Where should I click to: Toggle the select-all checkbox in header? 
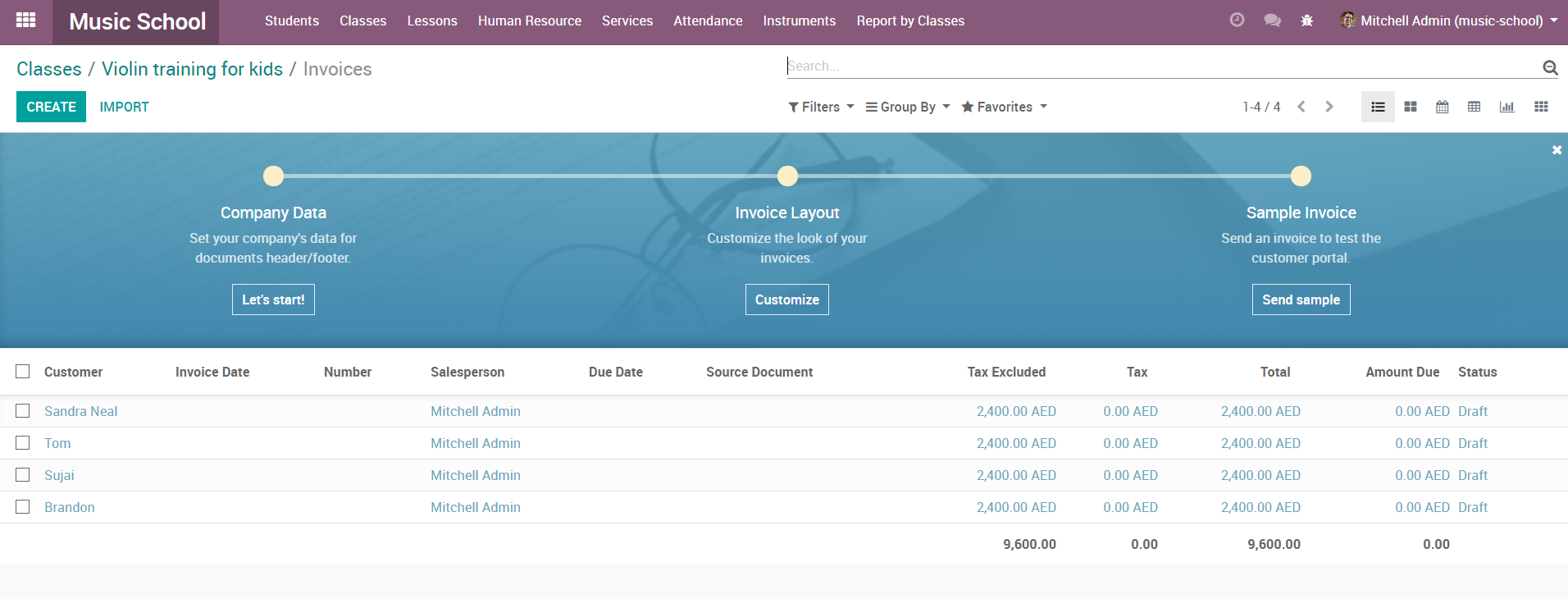point(23,372)
